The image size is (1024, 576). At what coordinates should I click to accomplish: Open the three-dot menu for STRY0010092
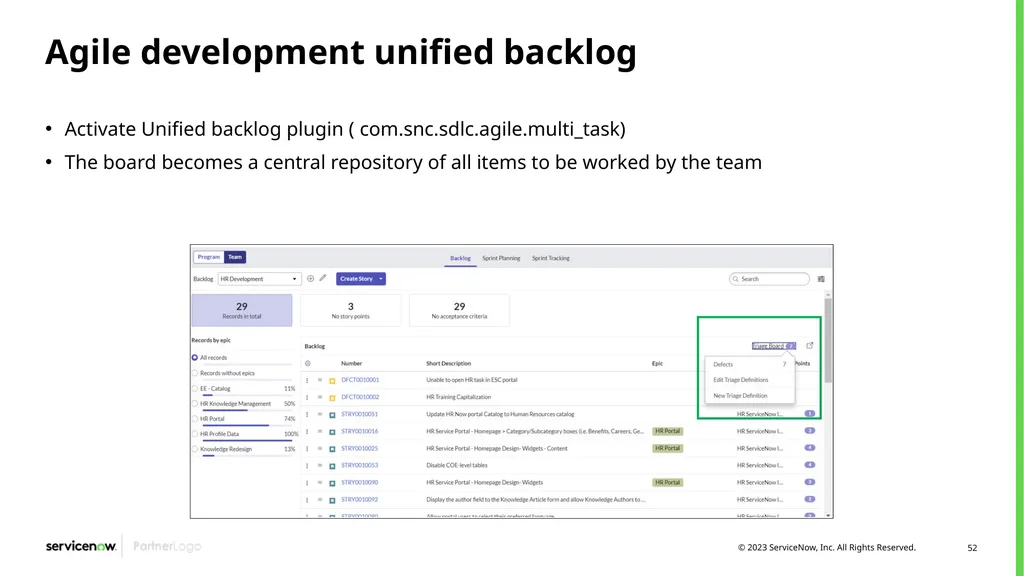[307, 500]
